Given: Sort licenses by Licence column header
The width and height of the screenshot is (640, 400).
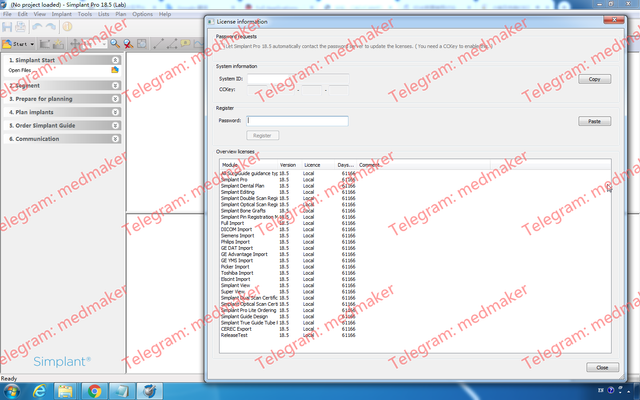Looking at the screenshot, I should point(318,165).
